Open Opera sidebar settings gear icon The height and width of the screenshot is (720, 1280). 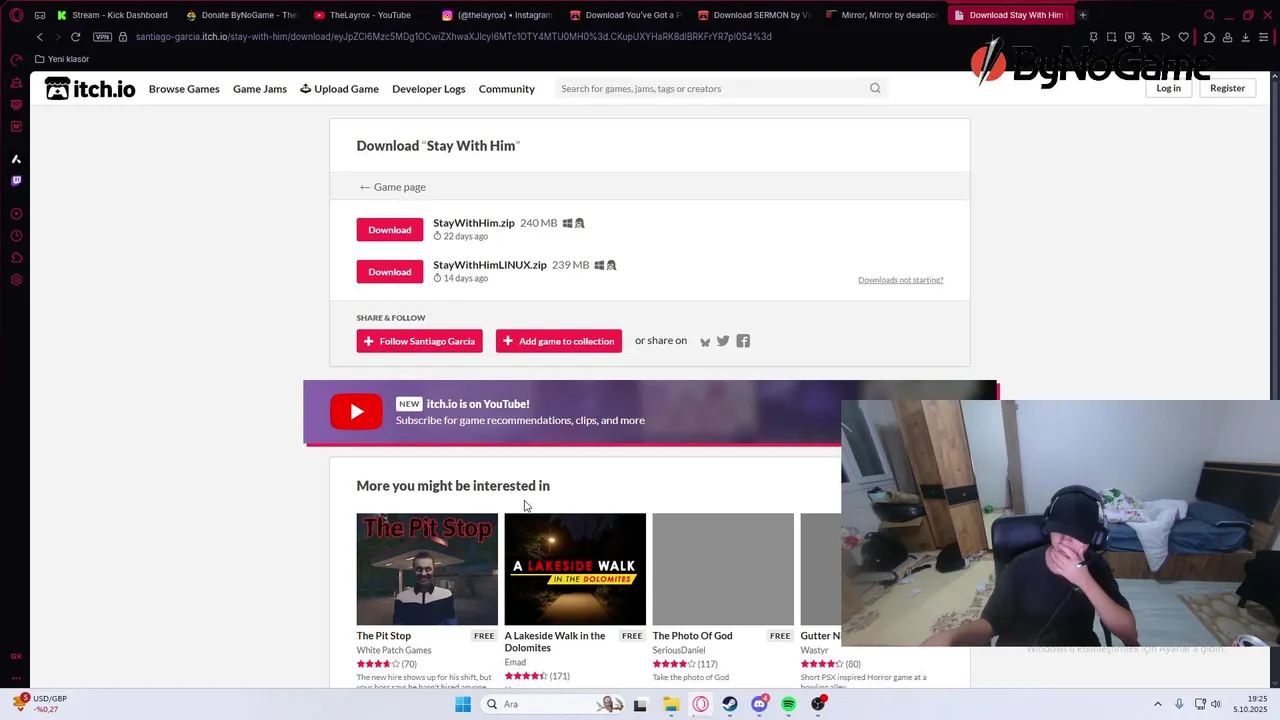tap(16, 280)
